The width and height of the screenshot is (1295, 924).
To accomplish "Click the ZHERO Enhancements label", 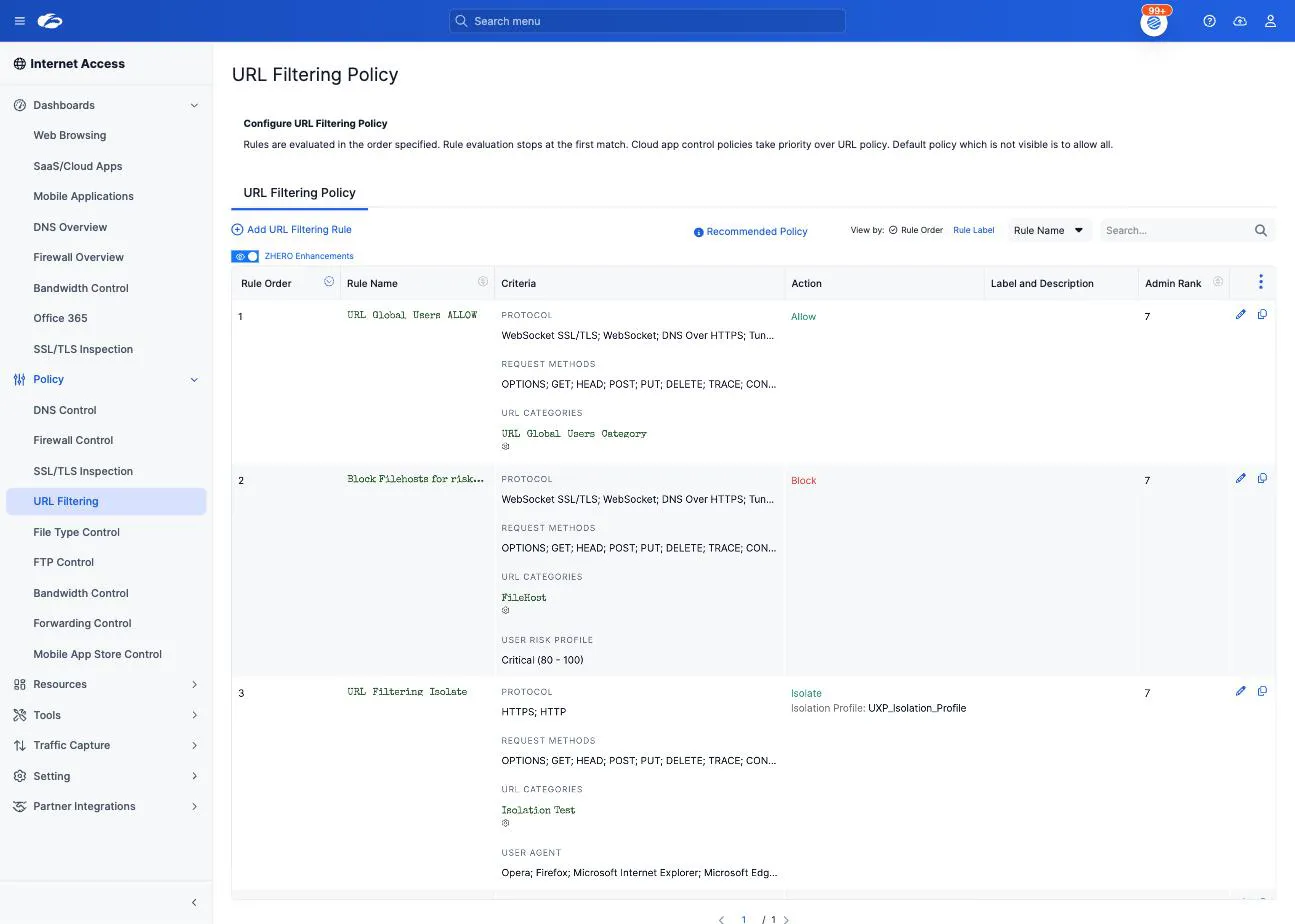I will coord(309,256).
